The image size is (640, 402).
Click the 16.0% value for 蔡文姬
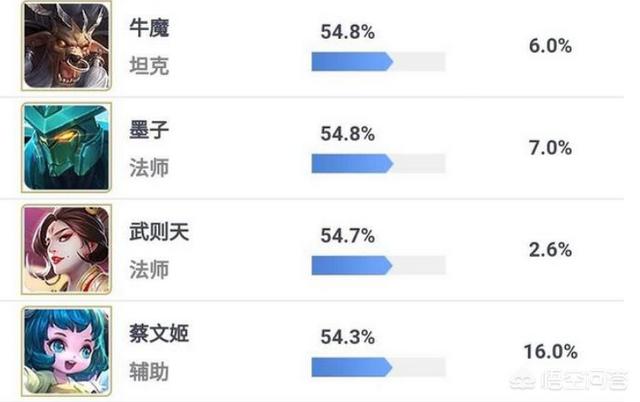tap(550, 352)
